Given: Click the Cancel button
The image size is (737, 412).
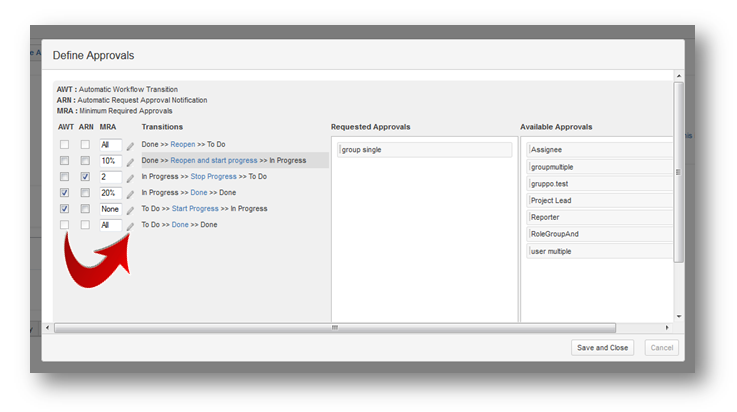Looking at the screenshot, I should pyautogui.click(x=661, y=348).
